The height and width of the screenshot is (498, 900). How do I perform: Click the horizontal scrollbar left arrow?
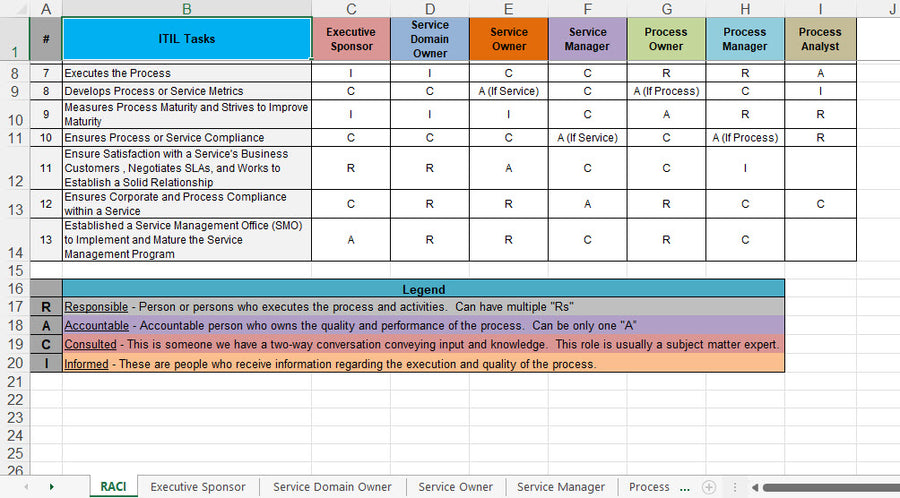(x=755, y=487)
